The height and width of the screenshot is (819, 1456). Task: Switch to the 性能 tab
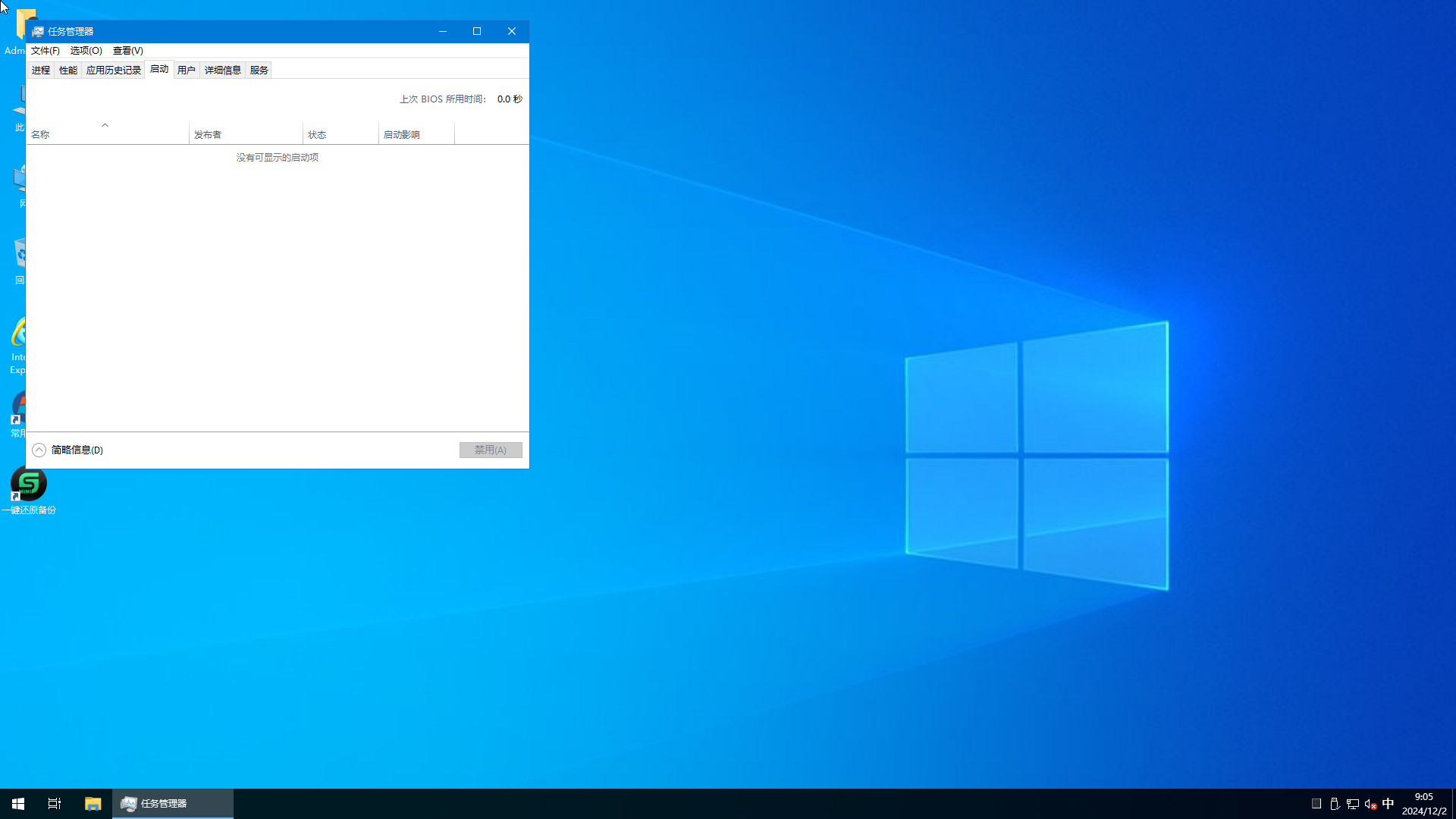tap(68, 70)
